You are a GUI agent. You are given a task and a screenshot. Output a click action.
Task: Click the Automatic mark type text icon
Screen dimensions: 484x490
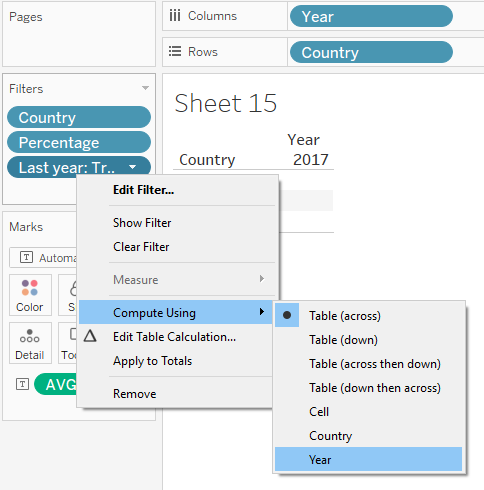pyautogui.click(x=26, y=257)
